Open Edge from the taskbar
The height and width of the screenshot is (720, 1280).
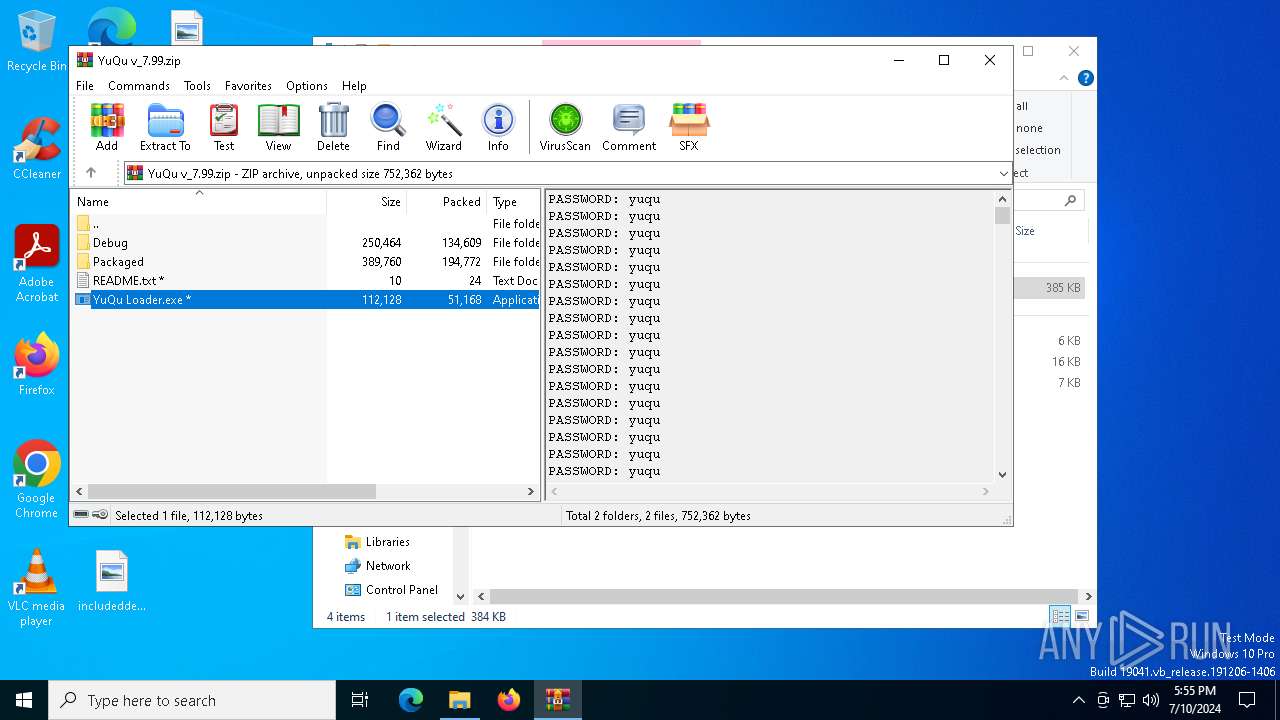411,700
